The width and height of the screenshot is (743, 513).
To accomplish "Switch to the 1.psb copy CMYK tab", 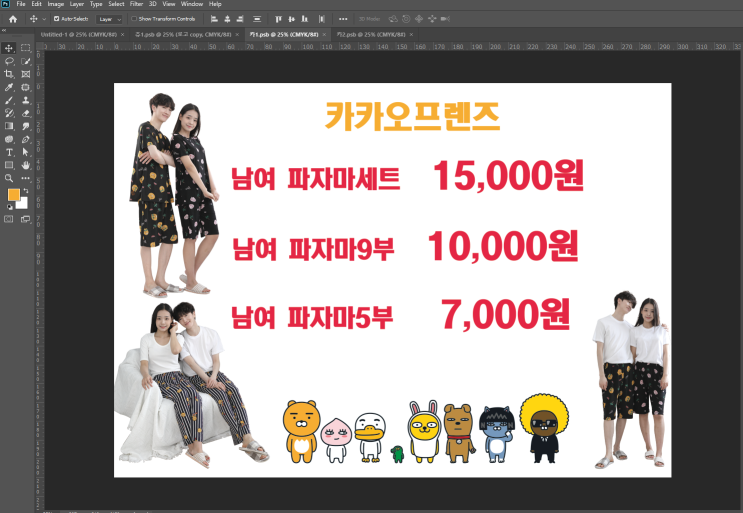I will point(183,35).
